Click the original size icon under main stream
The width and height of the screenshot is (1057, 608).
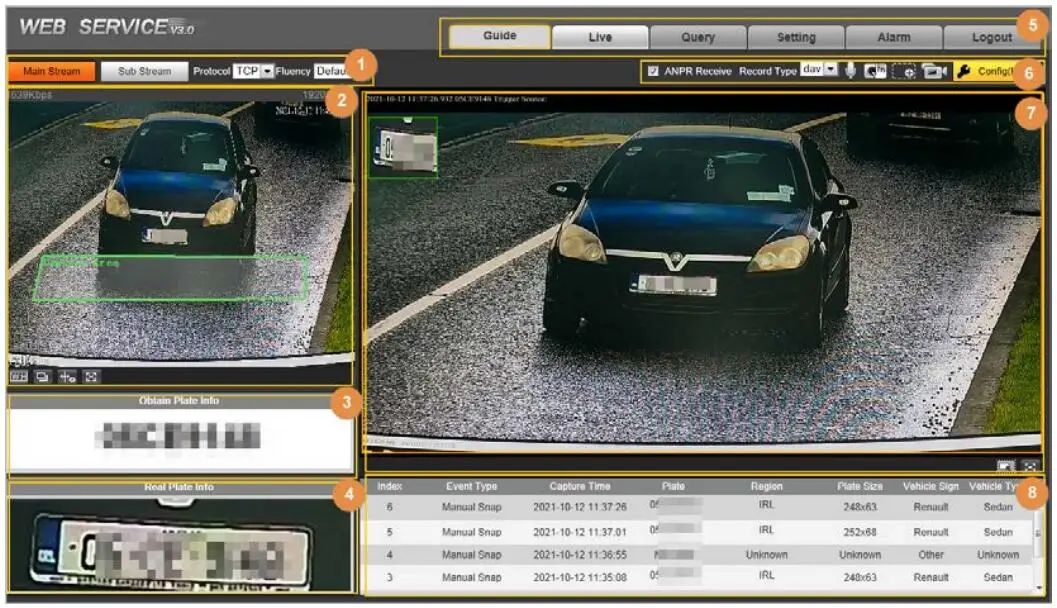(19, 375)
